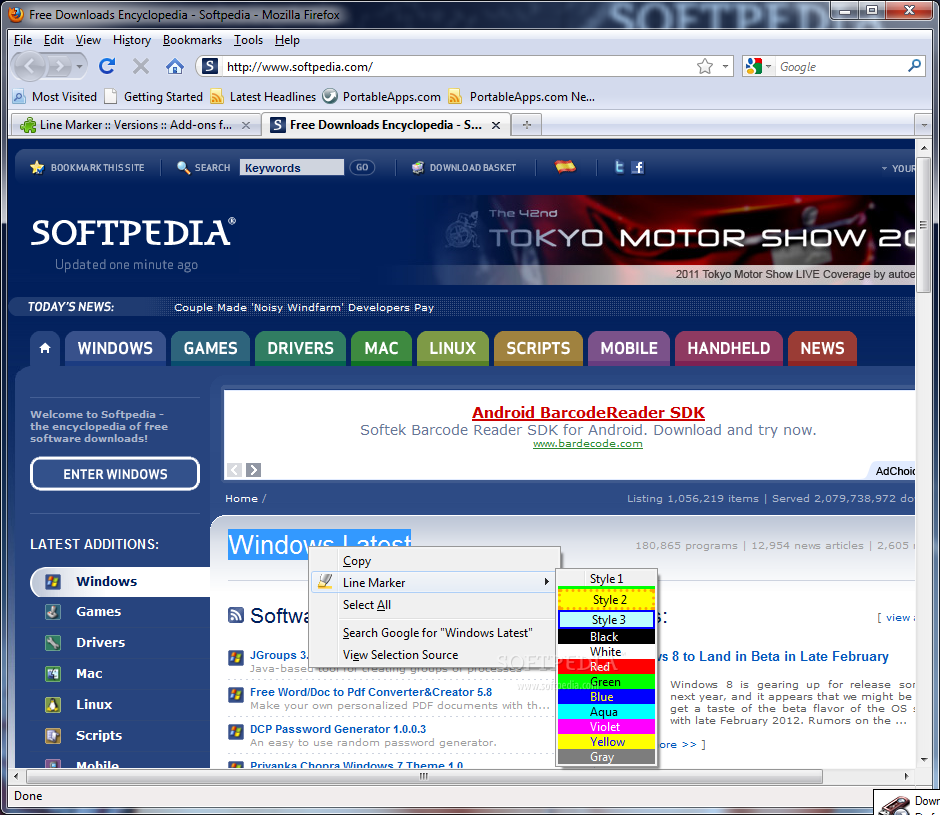
Task: Click the Google search magnifier icon
Action: click(914, 66)
